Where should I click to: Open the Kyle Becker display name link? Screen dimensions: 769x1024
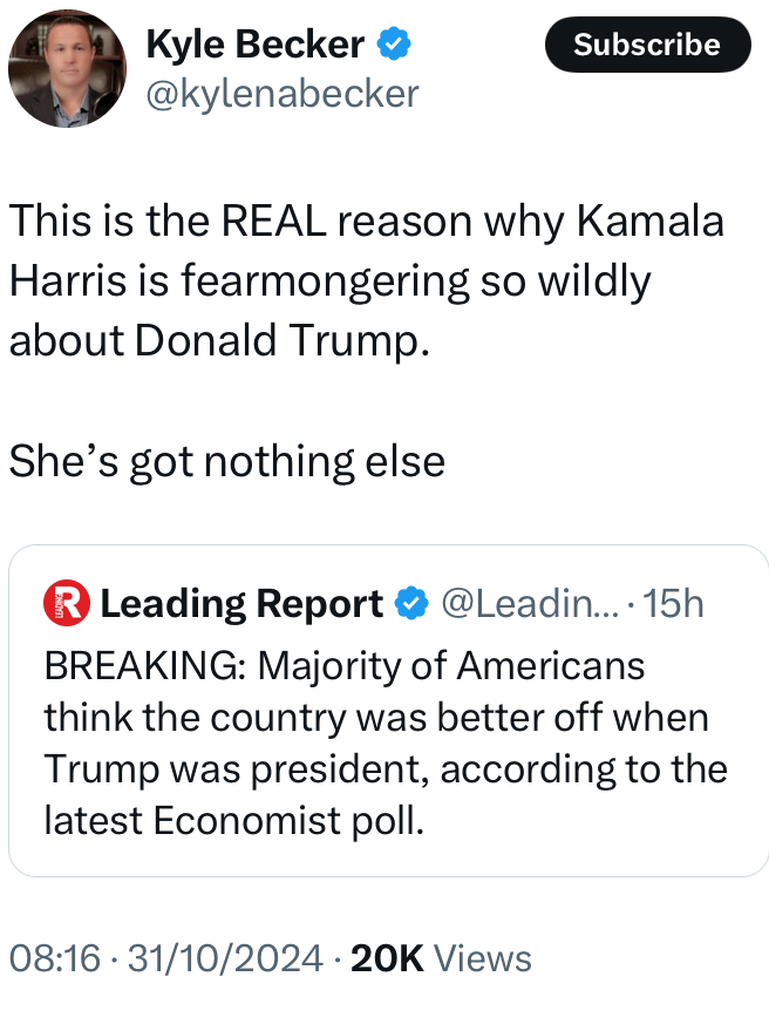pyautogui.click(x=255, y=44)
